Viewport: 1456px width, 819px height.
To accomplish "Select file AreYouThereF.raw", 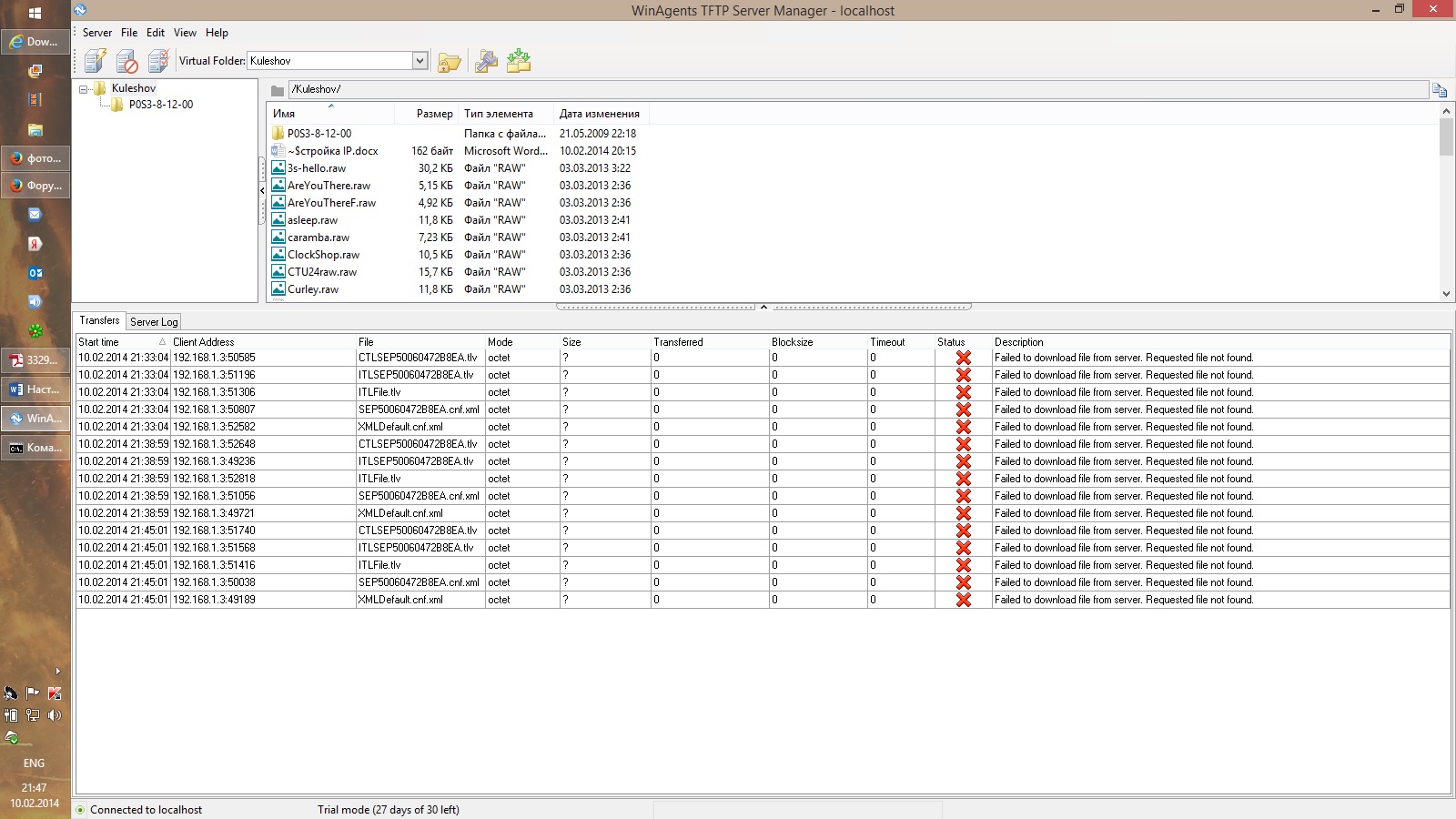I will [x=331, y=203].
